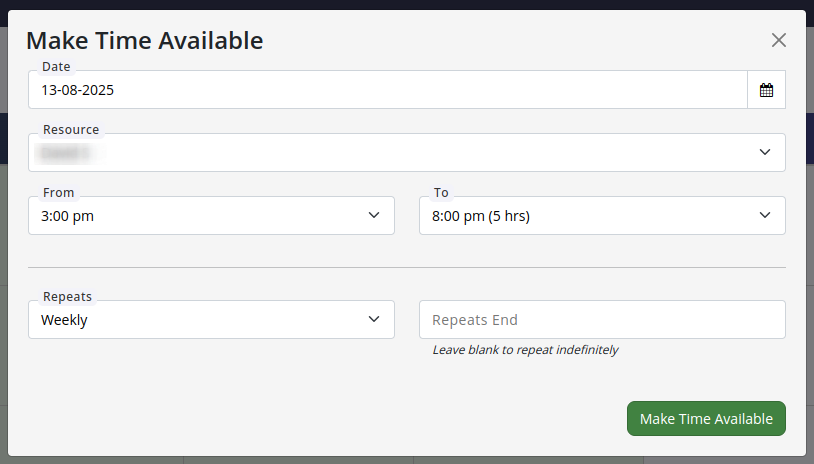The height and width of the screenshot is (464, 814).
Task: Click the From field label
Action: pyautogui.click(x=58, y=192)
